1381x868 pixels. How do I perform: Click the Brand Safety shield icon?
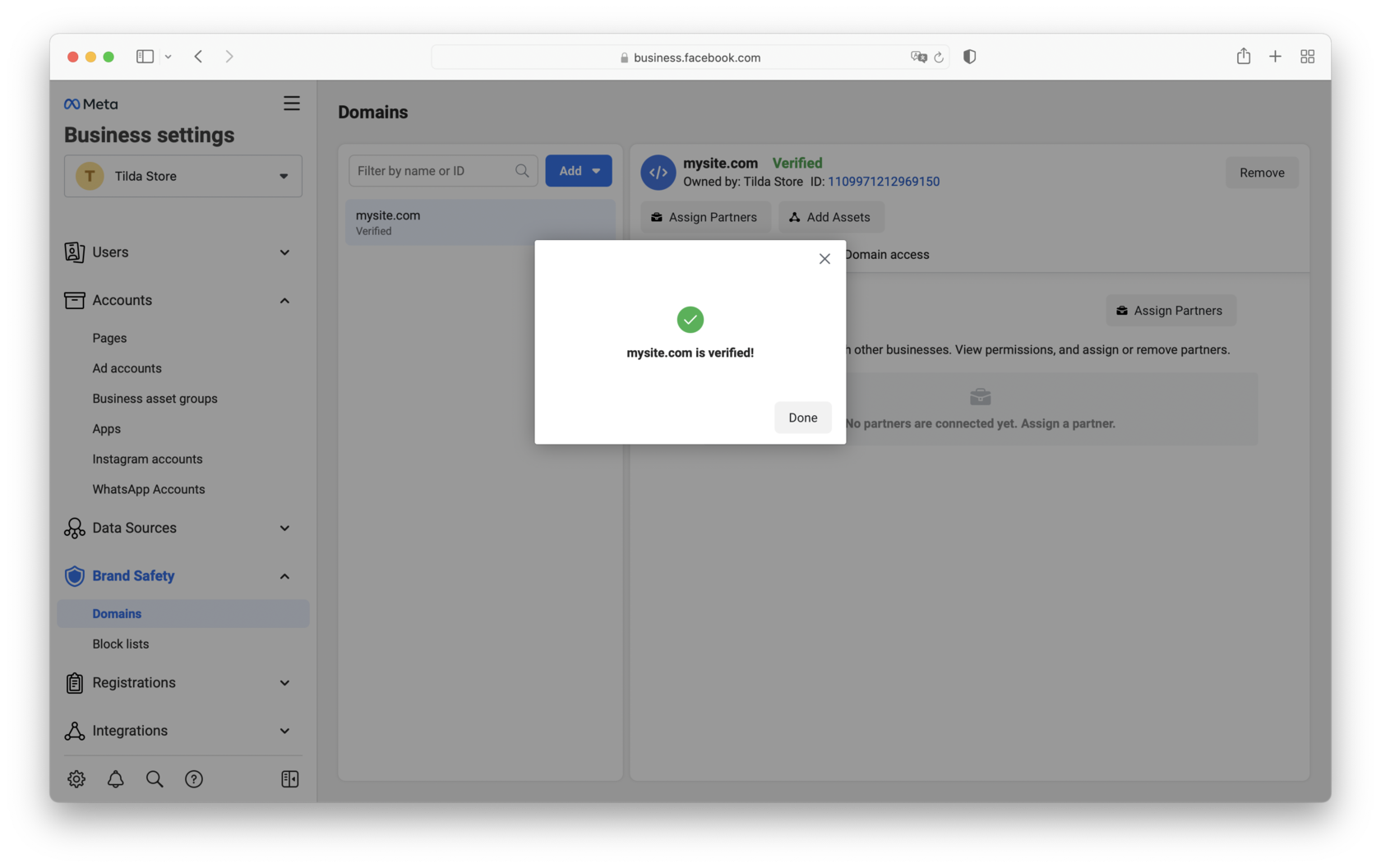pos(75,576)
